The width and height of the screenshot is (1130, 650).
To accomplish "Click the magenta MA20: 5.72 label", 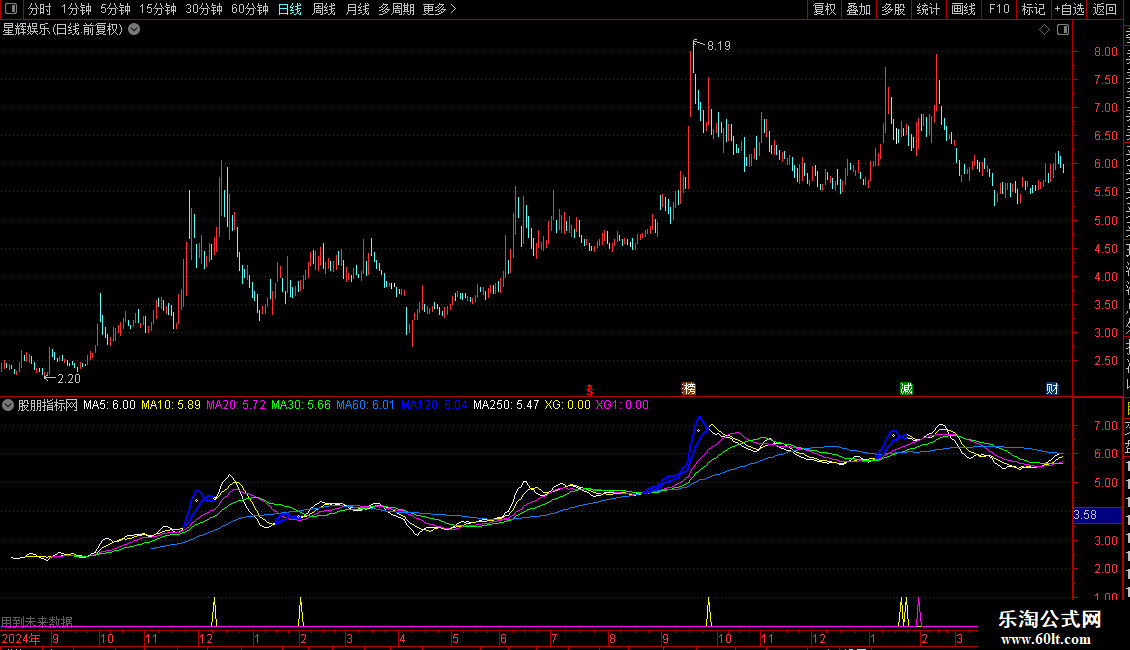I will pos(236,405).
